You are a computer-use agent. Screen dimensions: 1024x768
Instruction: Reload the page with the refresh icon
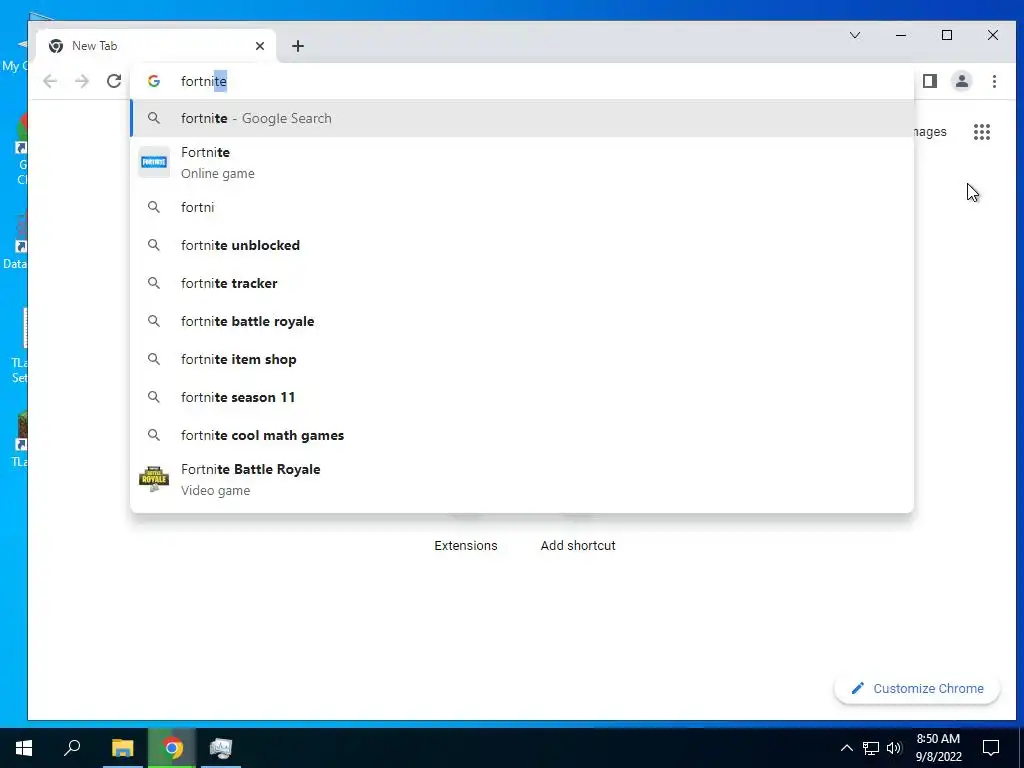(114, 81)
